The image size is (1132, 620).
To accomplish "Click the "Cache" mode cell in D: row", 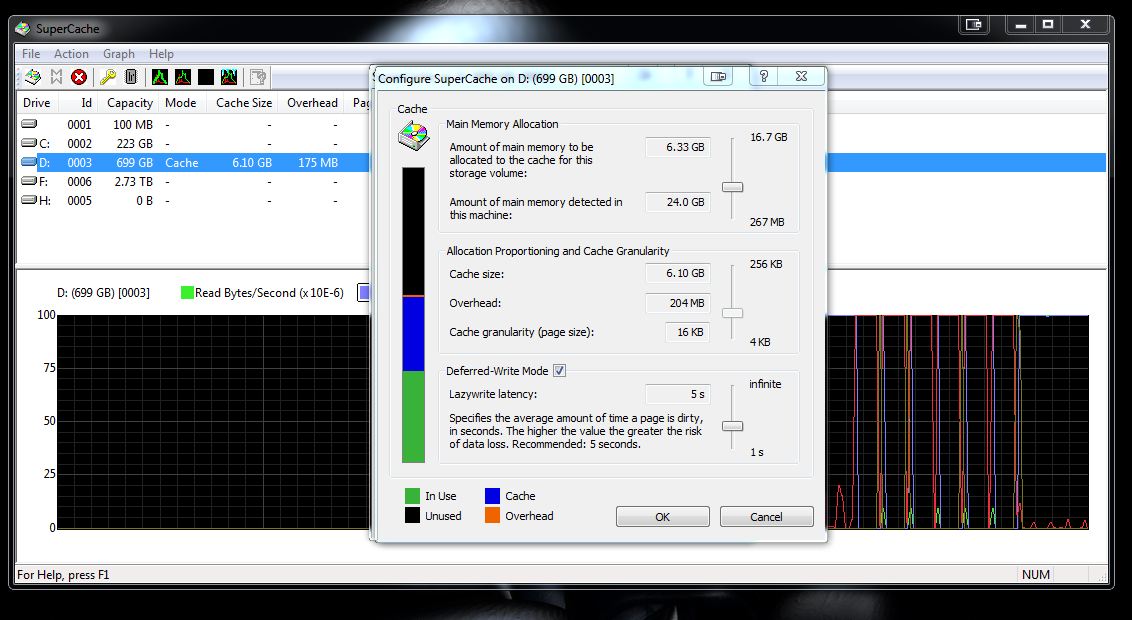I will 181,163.
